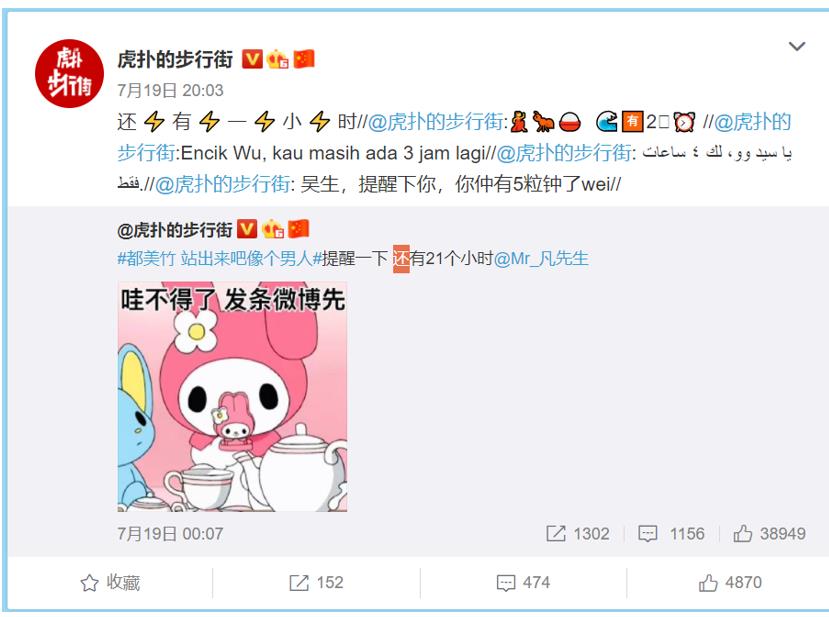
Task: Open quoted author @虎扑的步行街 name
Action: (175, 230)
